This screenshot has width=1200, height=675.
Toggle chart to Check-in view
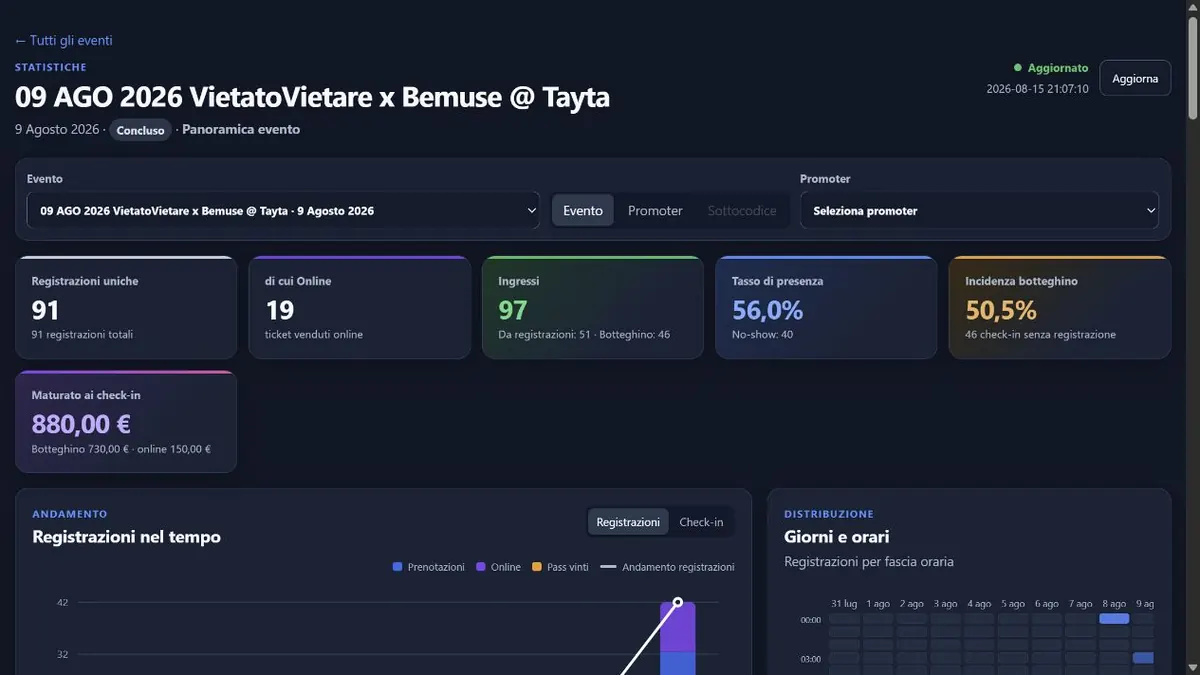(x=701, y=522)
